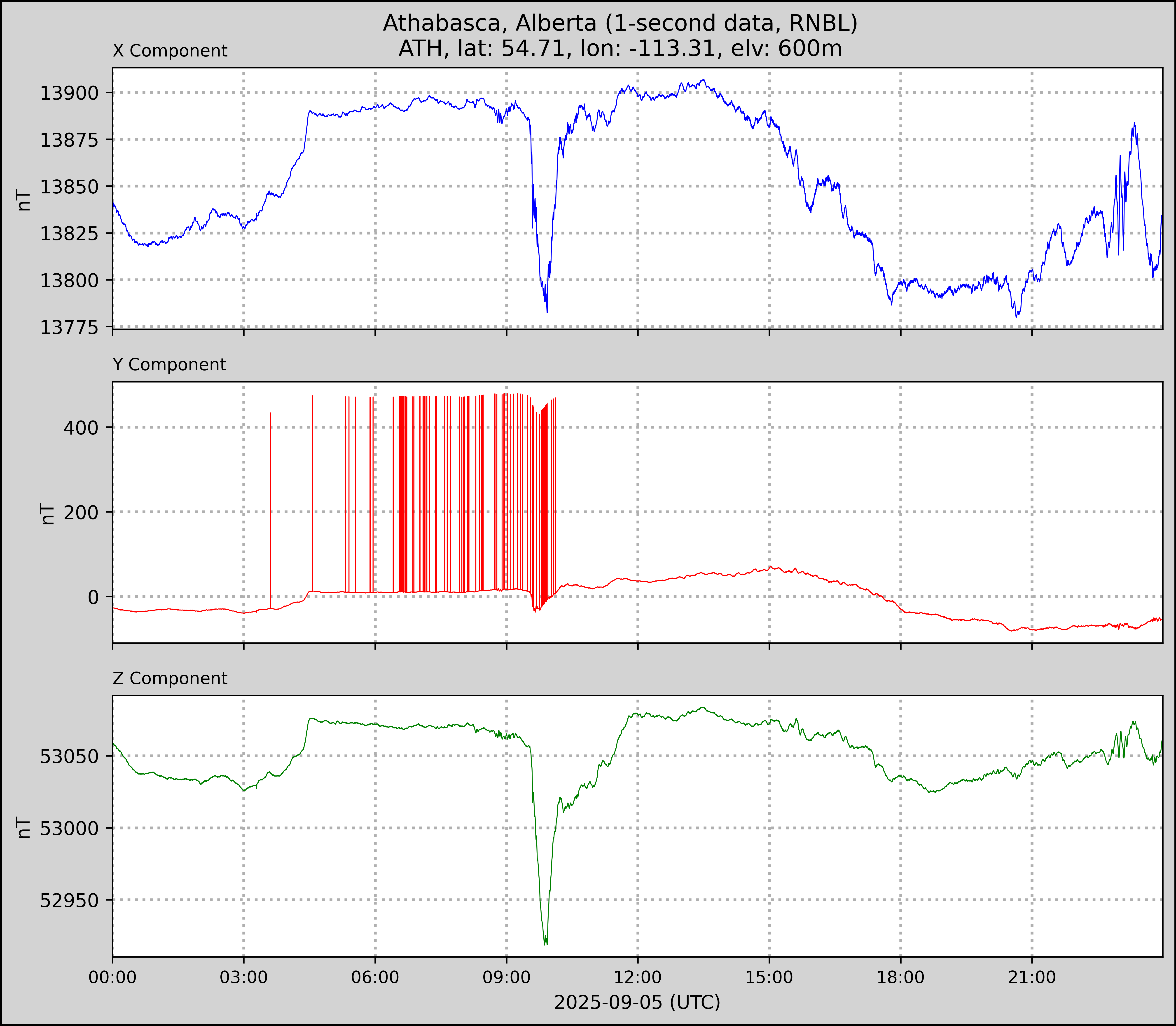Click the 'X Component' panel label
This screenshot has height=1026, width=1176.
pyautogui.click(x=170, y=51)
